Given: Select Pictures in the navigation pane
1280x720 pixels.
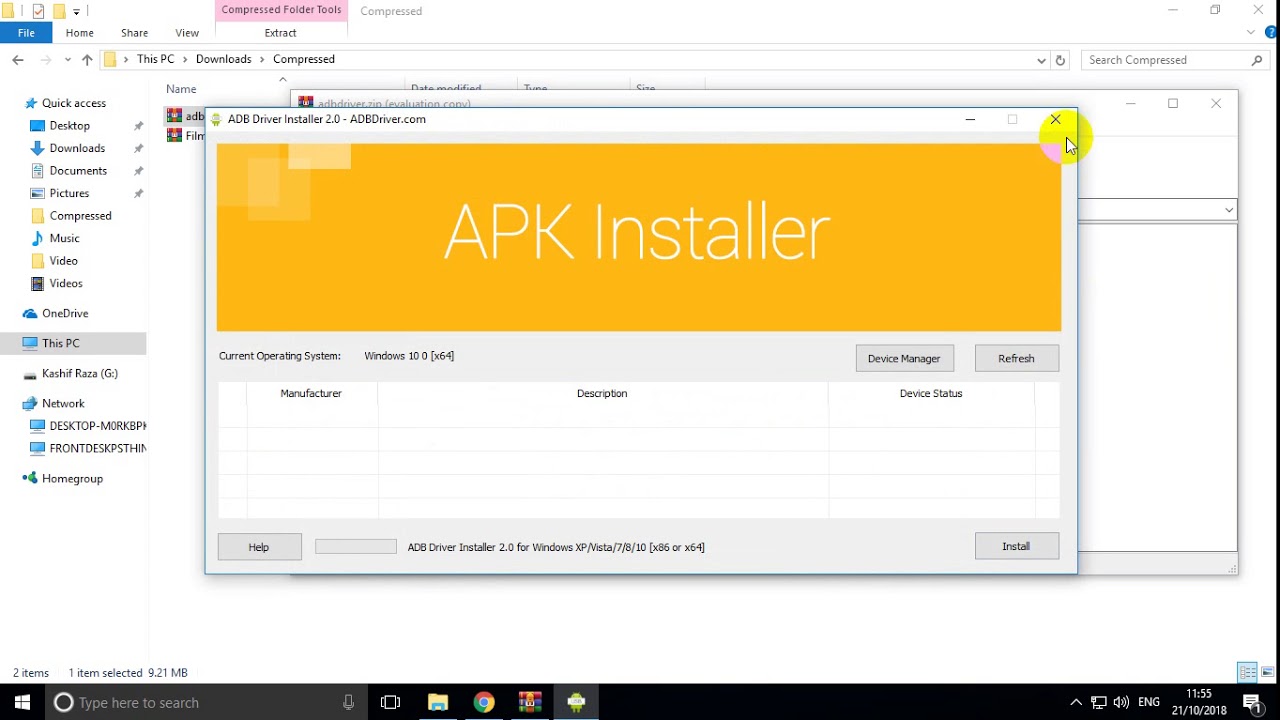Looking at the screenshot, I should [x=69, y=193].
